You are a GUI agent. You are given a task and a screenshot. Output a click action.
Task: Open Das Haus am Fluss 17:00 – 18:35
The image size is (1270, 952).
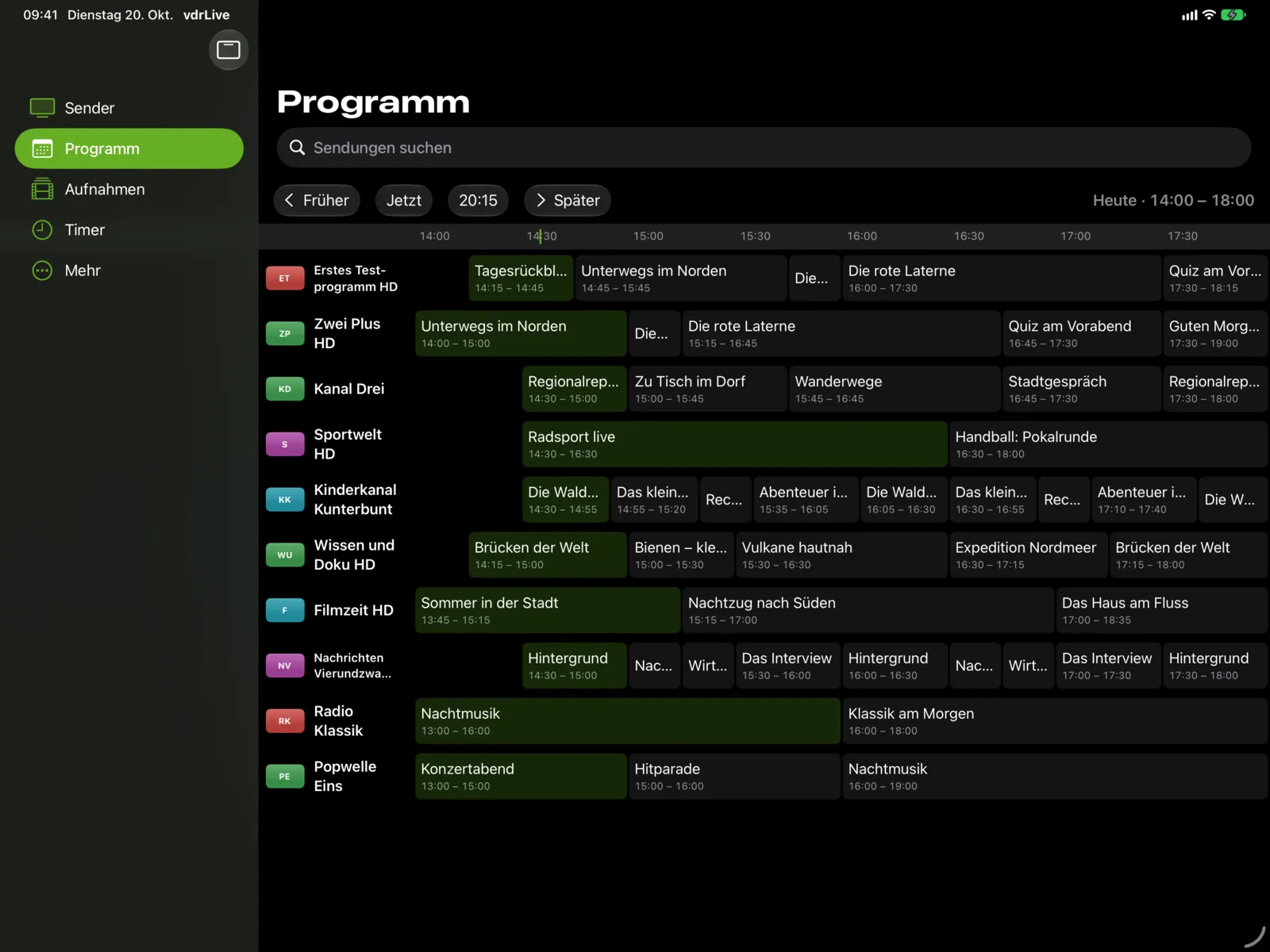click(1161, 610)
